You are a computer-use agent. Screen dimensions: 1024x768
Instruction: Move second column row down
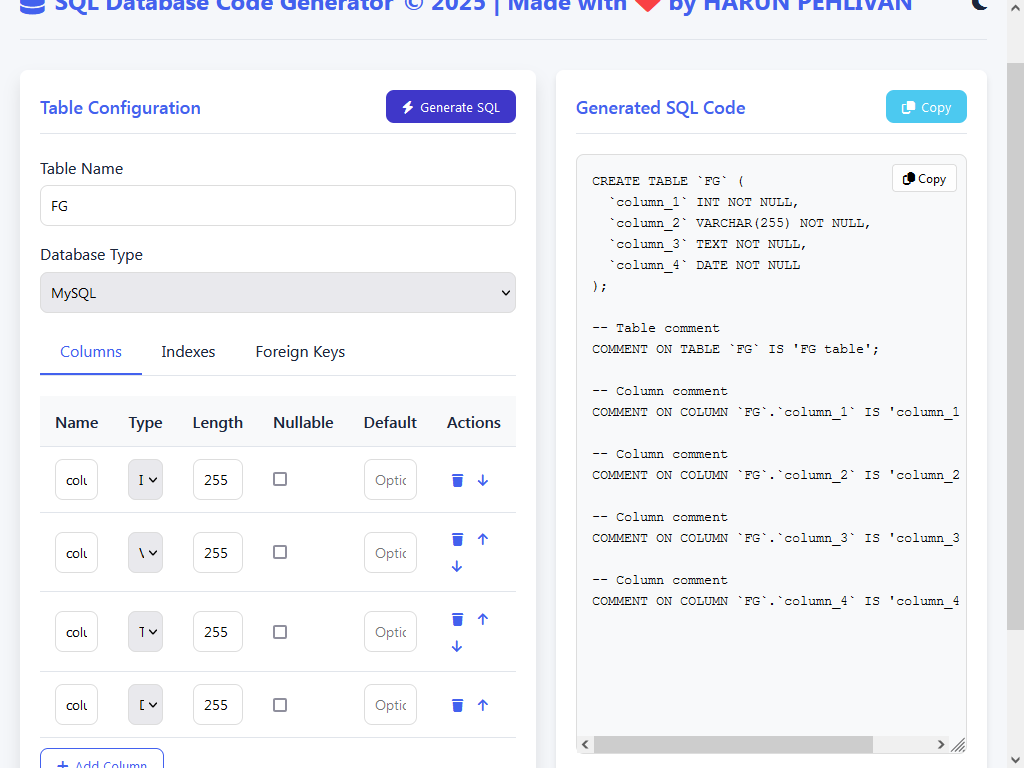pos(456,566)
